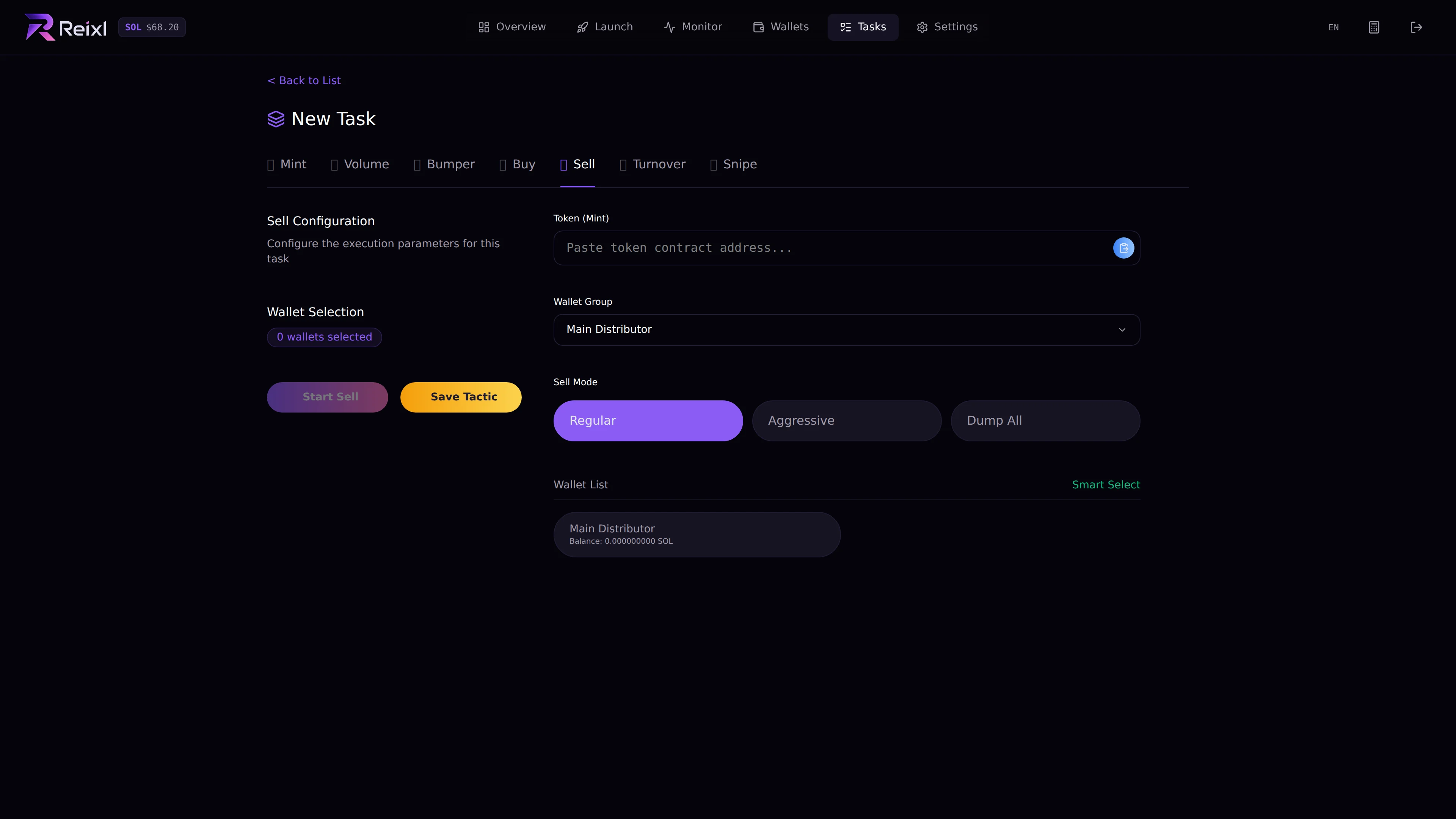Select the Main Distributor wallet card
Viewport: 1456px width, 819px height.
[x=697, y=535]
